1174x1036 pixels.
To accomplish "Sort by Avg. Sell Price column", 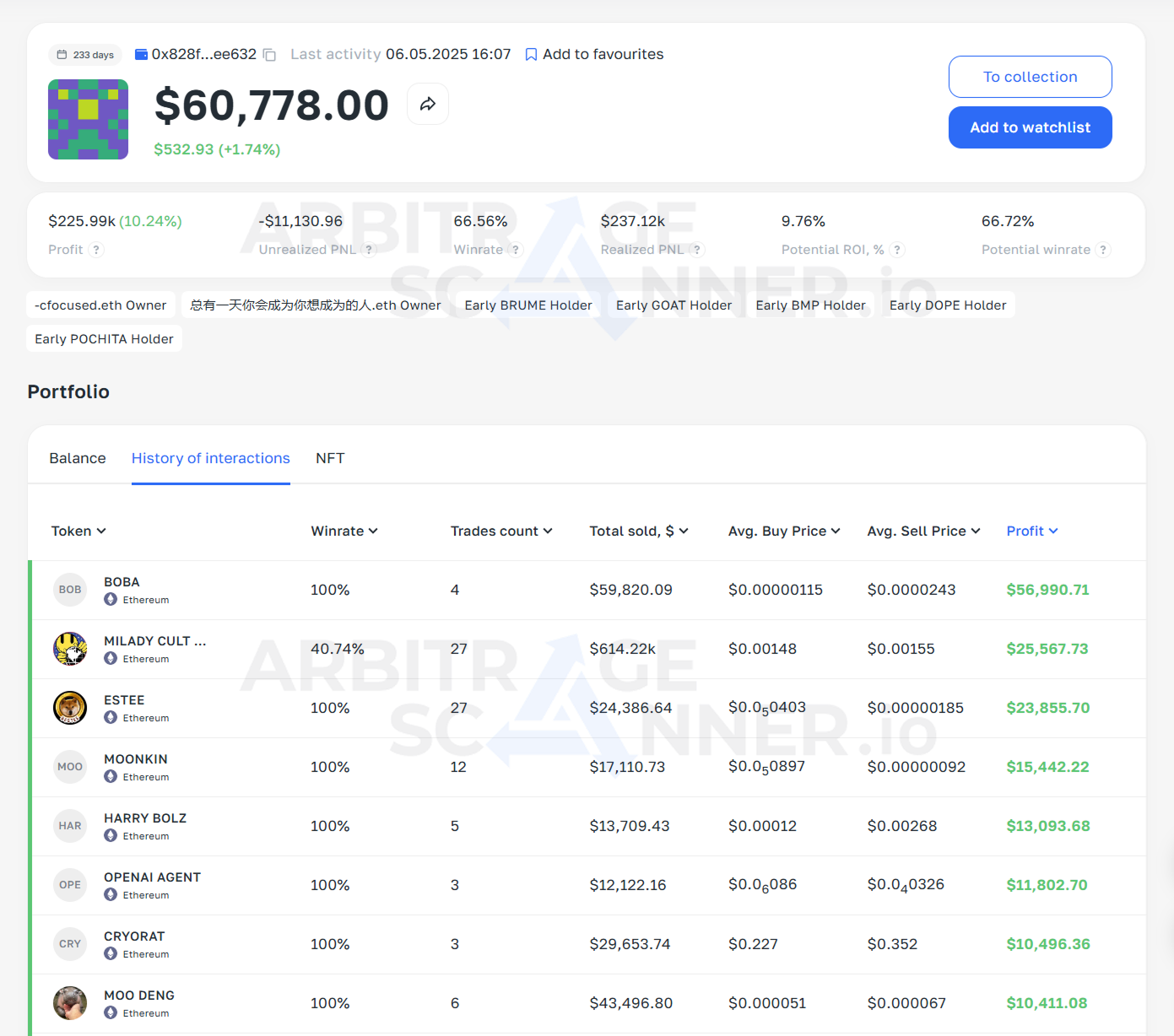I will pos(924,531).
